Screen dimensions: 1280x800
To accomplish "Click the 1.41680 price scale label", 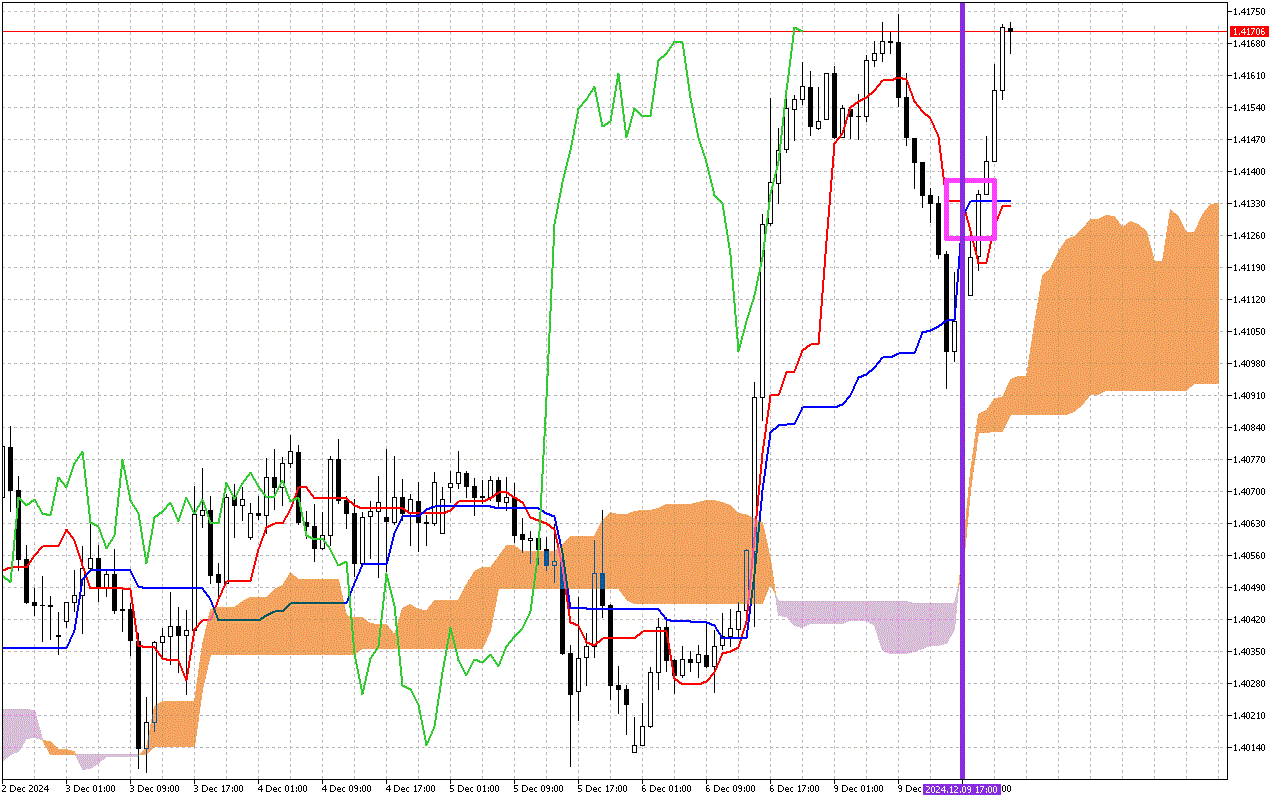I will (x=1248, y=44).
